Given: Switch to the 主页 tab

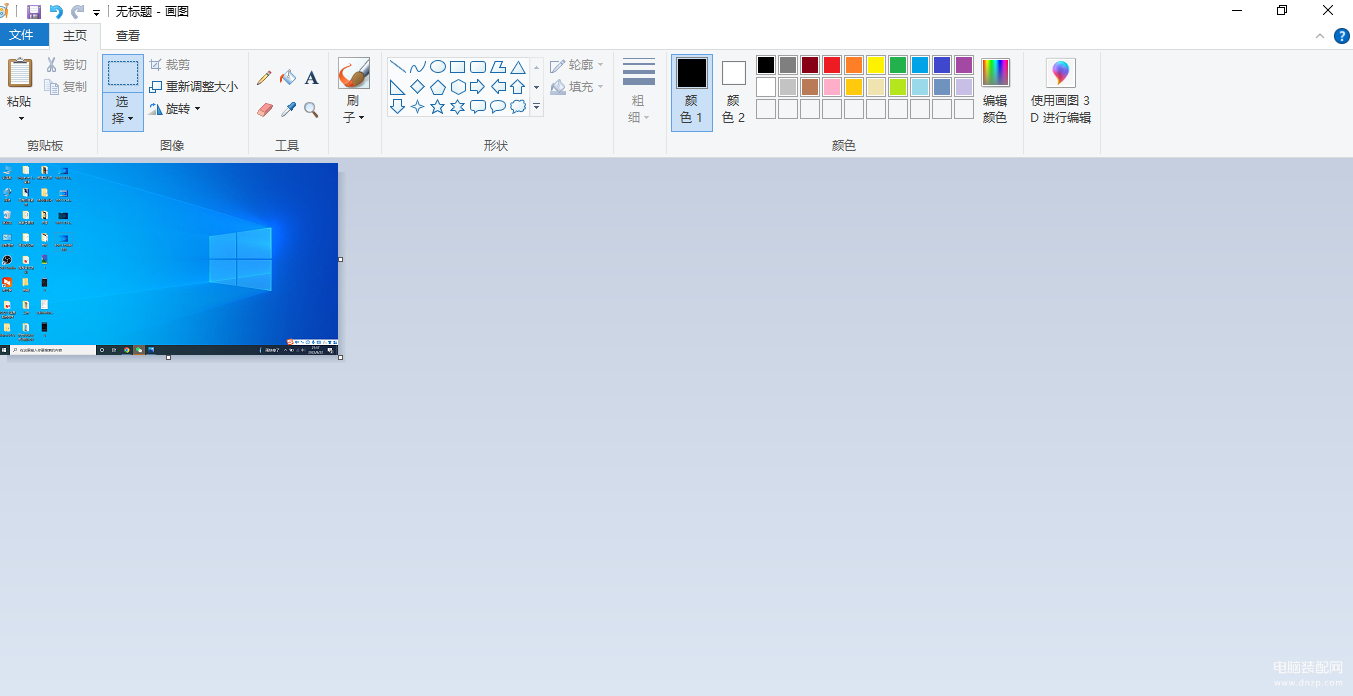Looking at the screenshot, I should click(x=75, y=35).
